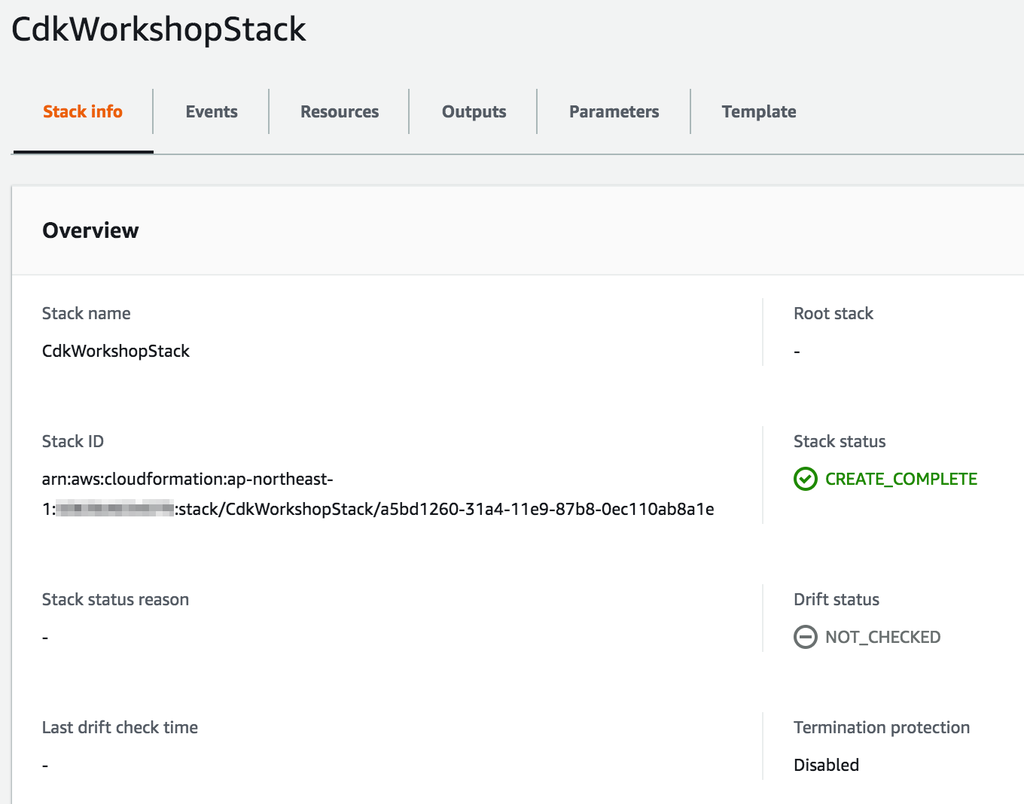
Task: Click the Overview section heading
Action: pos(90,231)
